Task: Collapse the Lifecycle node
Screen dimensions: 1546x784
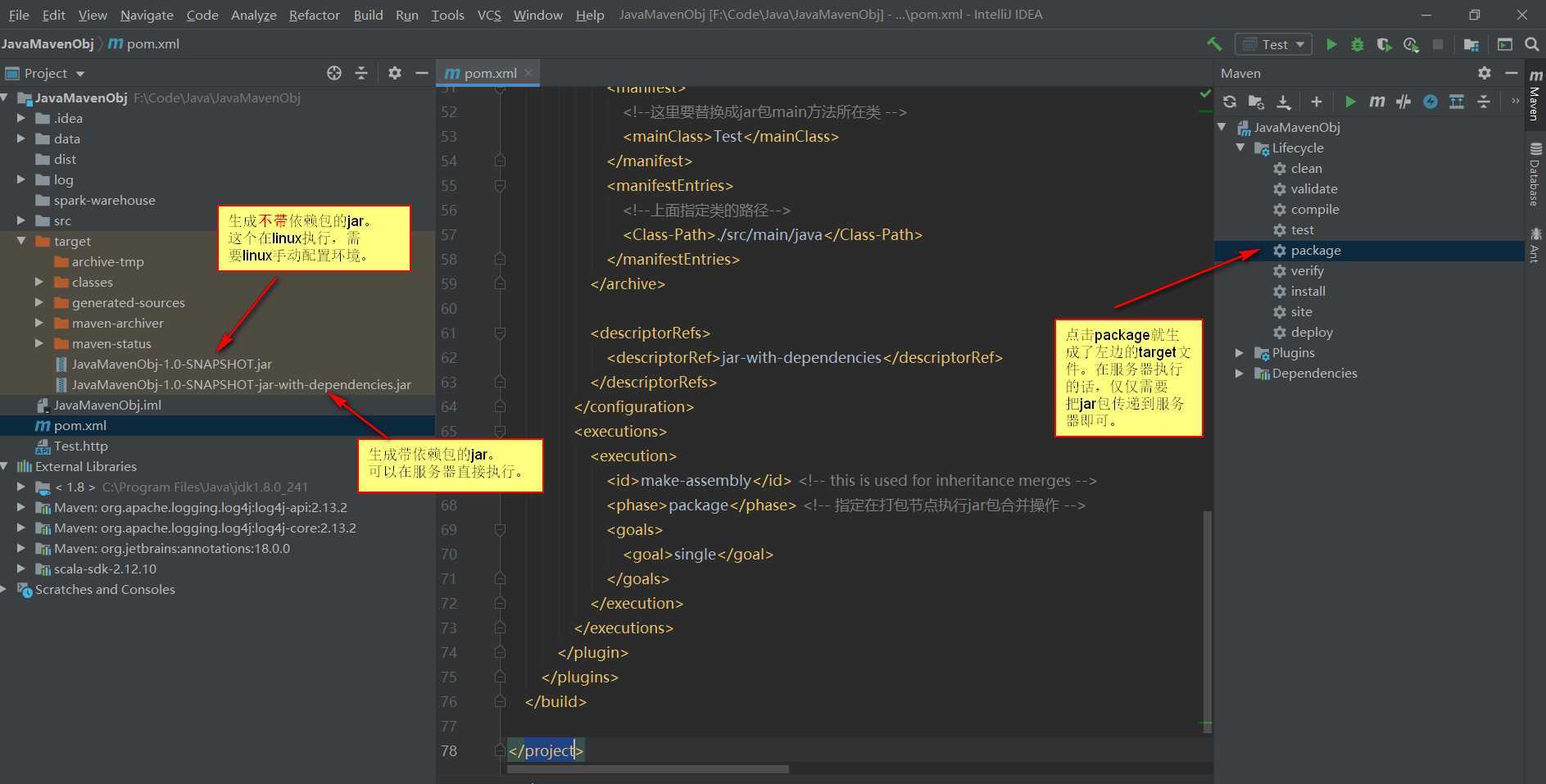Action: (1240, 147)
